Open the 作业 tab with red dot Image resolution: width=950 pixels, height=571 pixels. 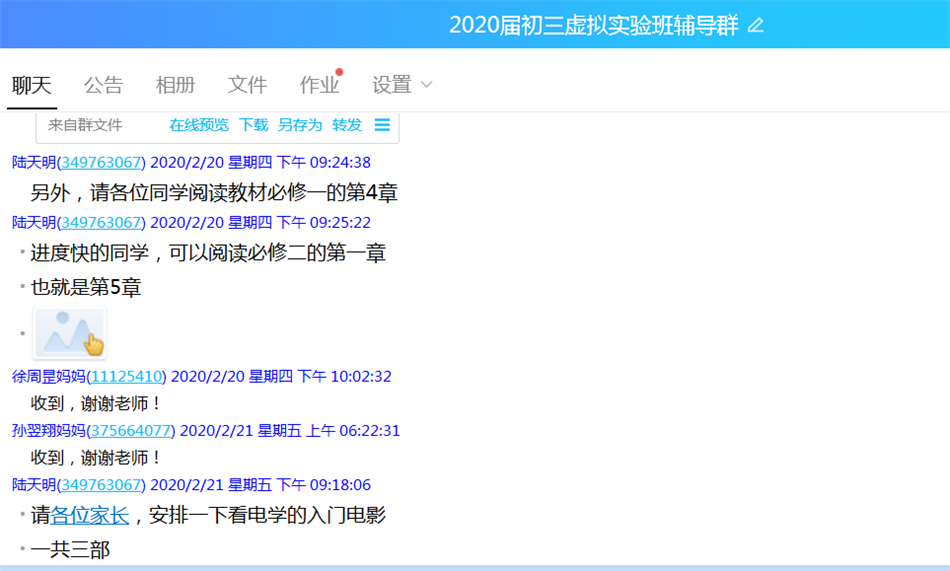coord(319,85)
